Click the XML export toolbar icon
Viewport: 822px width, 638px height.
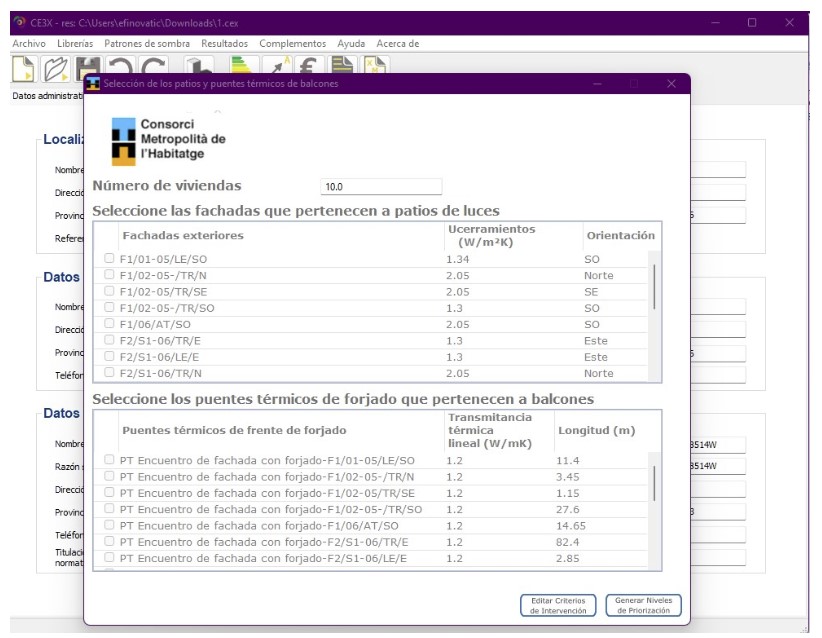[x=375, y=64]
